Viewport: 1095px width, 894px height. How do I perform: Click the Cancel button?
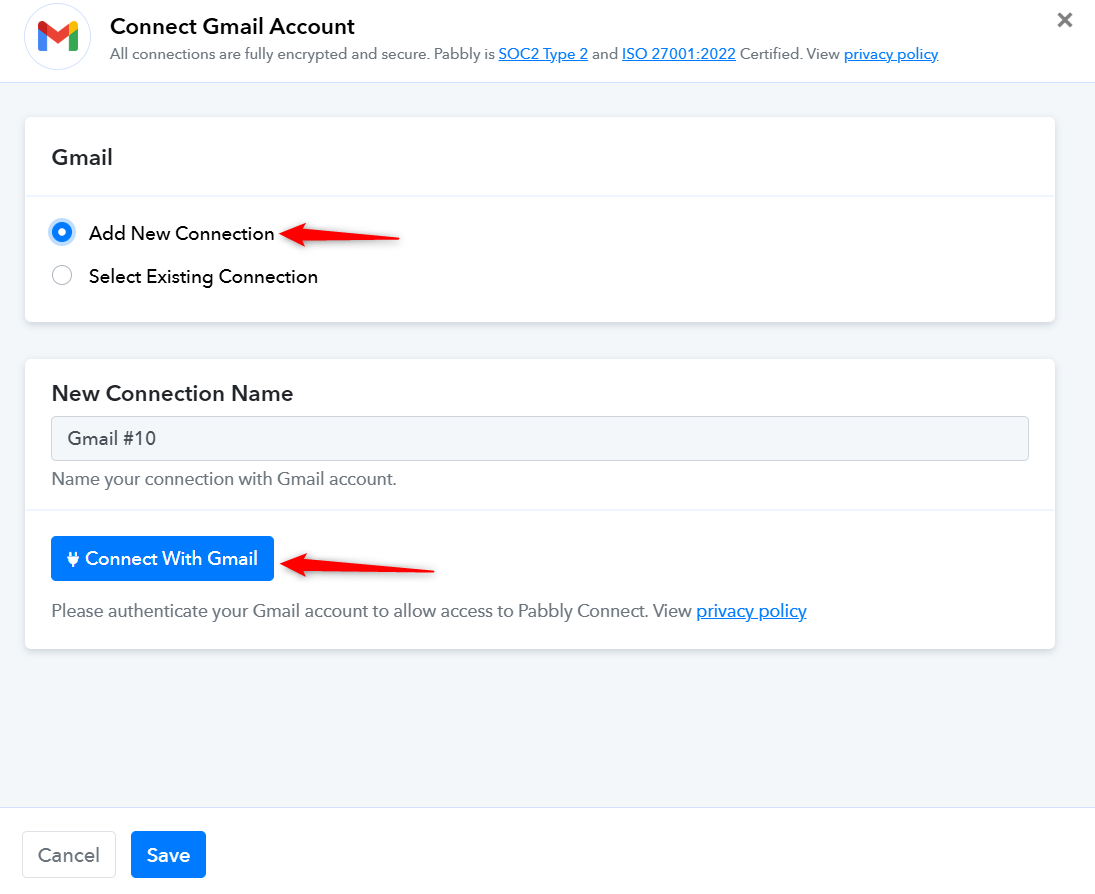click(x=69, y=854)
